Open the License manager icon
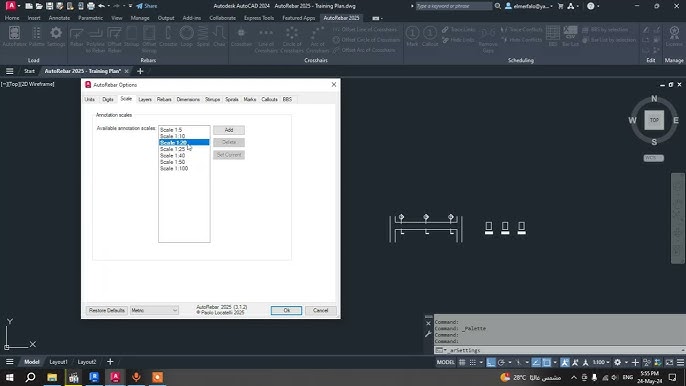686x386 pixels. click(674, 36)
